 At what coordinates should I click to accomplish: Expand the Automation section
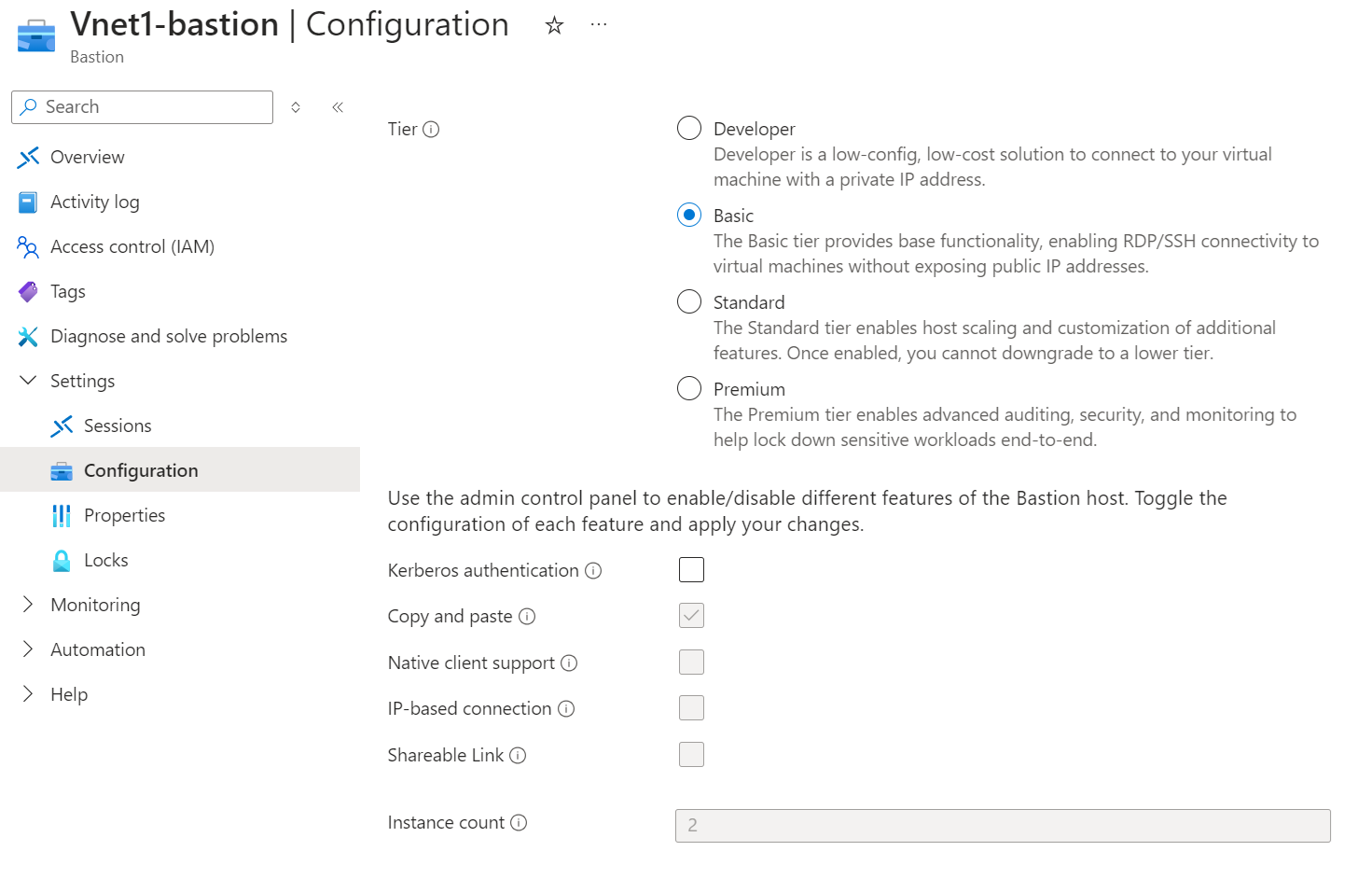[28, 649]
